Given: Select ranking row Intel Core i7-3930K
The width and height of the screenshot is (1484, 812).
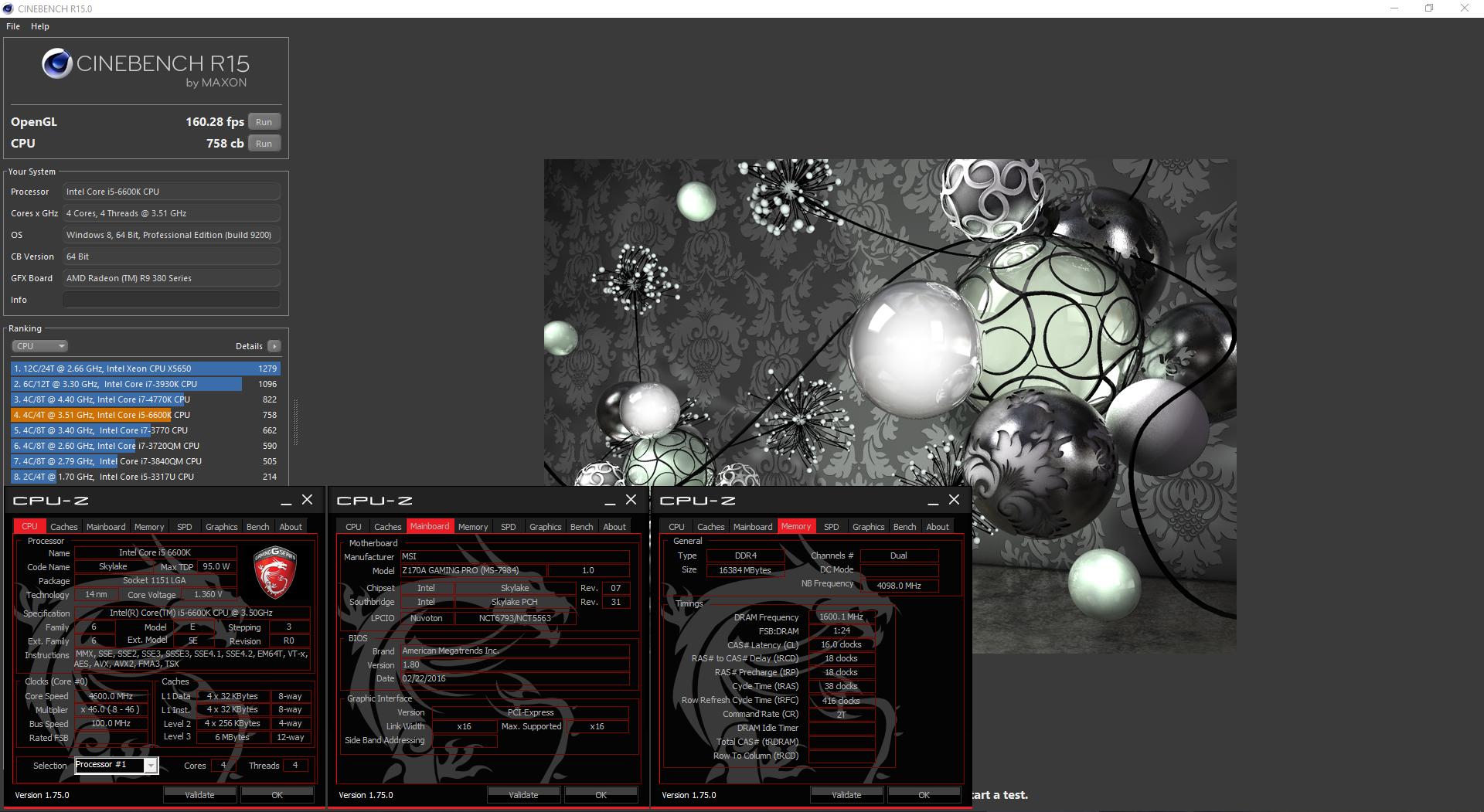Looking at the screenshot, I should 145,384.
